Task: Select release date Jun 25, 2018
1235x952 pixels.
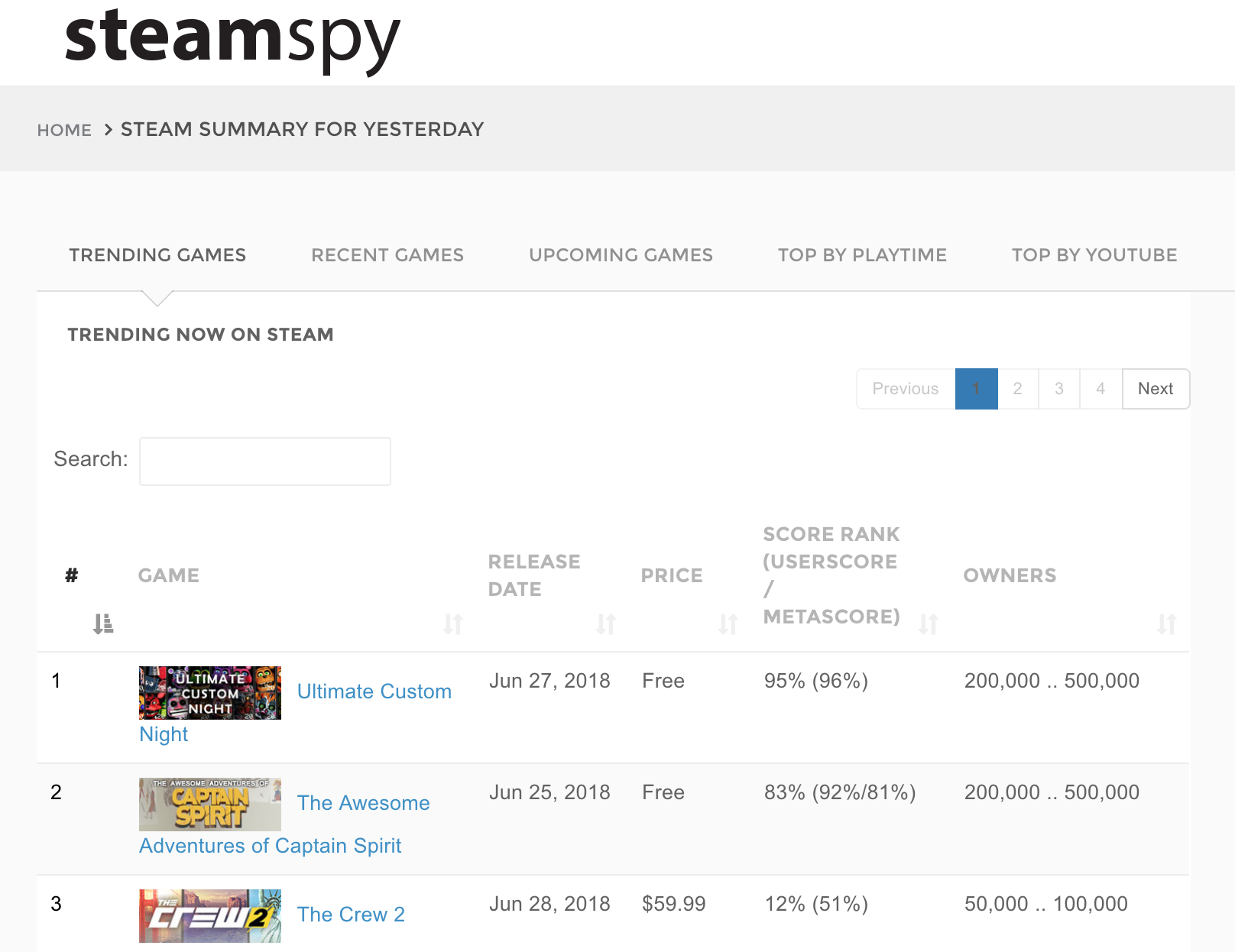Action: tap(549, 792)
